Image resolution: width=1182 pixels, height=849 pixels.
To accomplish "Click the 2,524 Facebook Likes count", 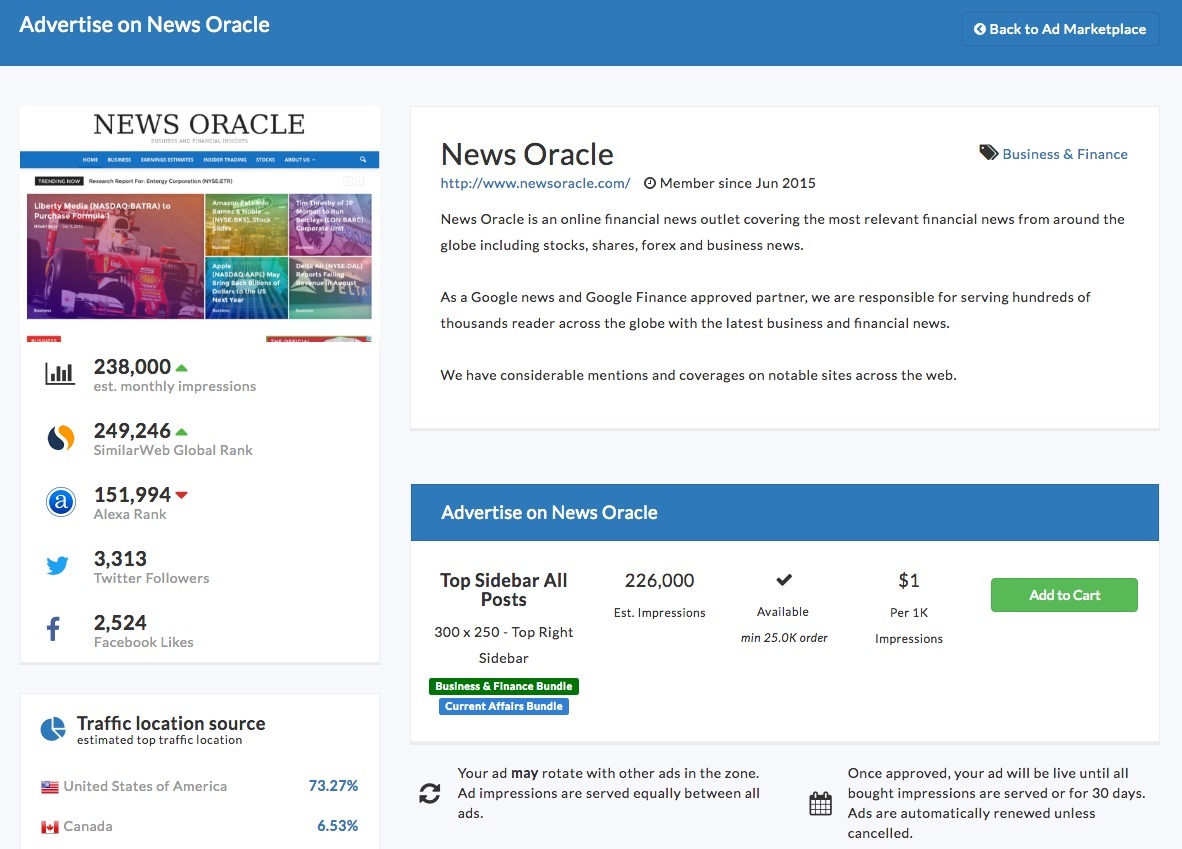I will tap(120, 623).
